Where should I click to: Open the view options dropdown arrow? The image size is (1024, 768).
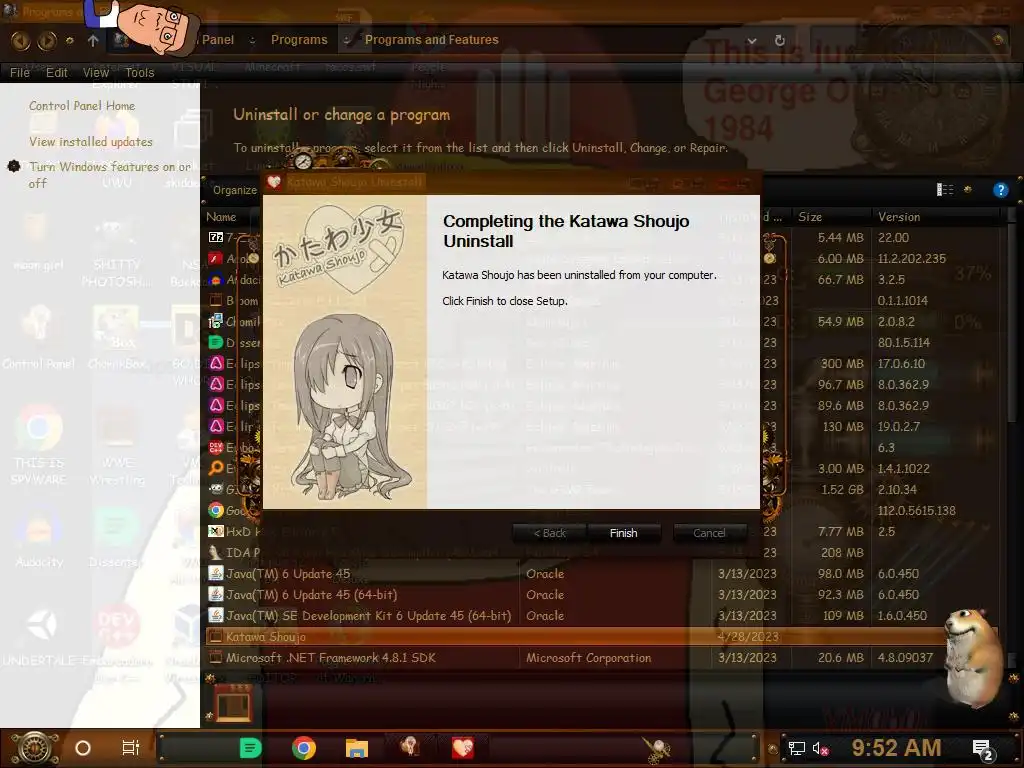(968, 189)
